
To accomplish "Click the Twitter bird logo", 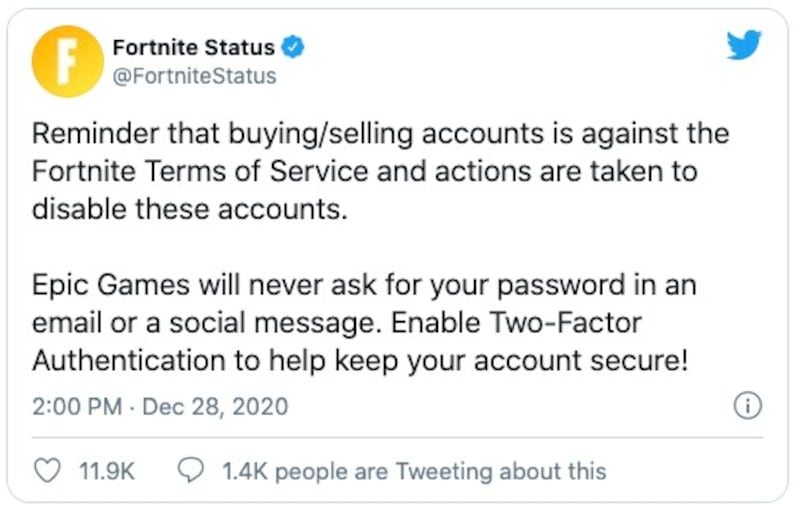I will (744, 46).
